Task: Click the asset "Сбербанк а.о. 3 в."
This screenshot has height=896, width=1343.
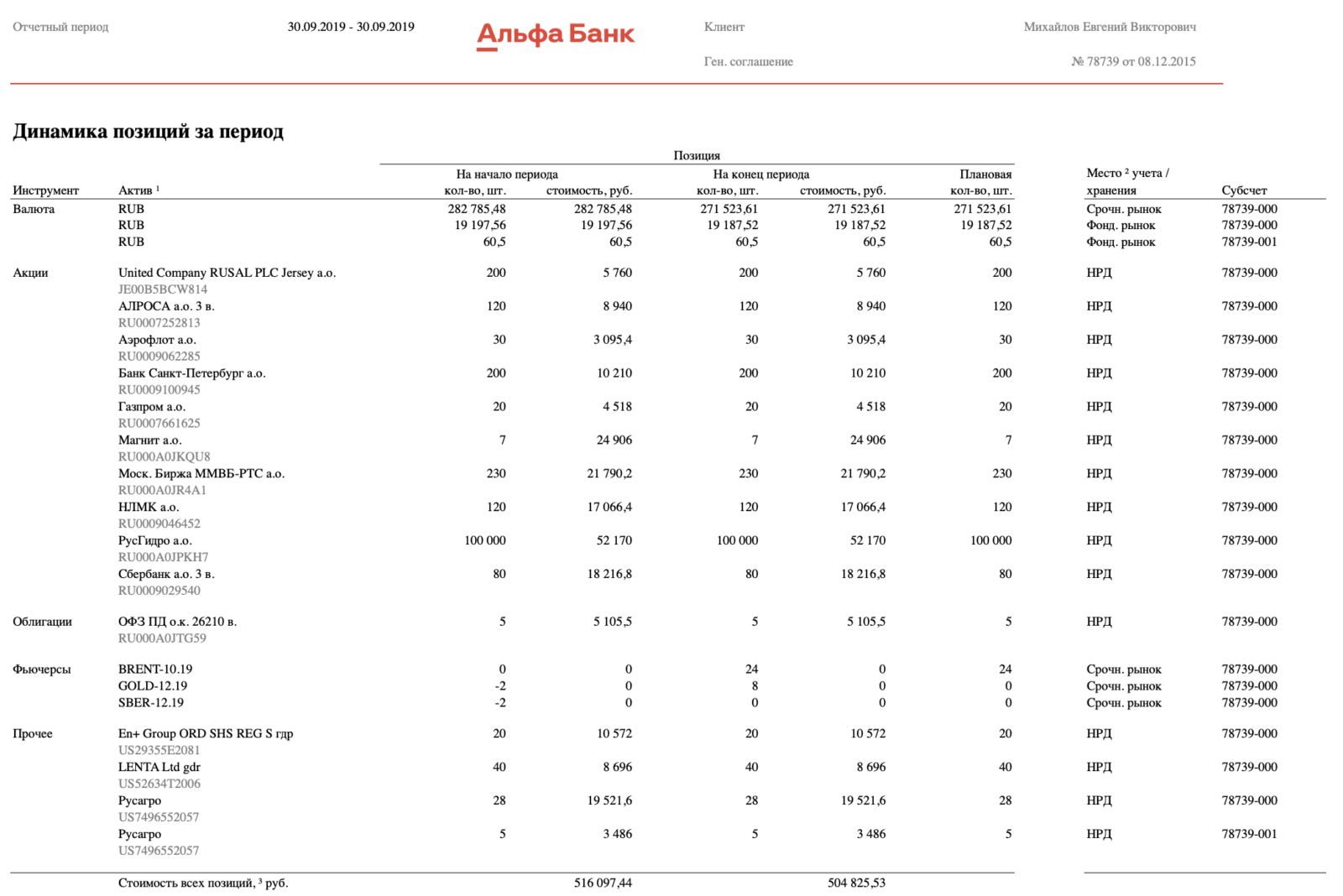Action: point(166,575)
